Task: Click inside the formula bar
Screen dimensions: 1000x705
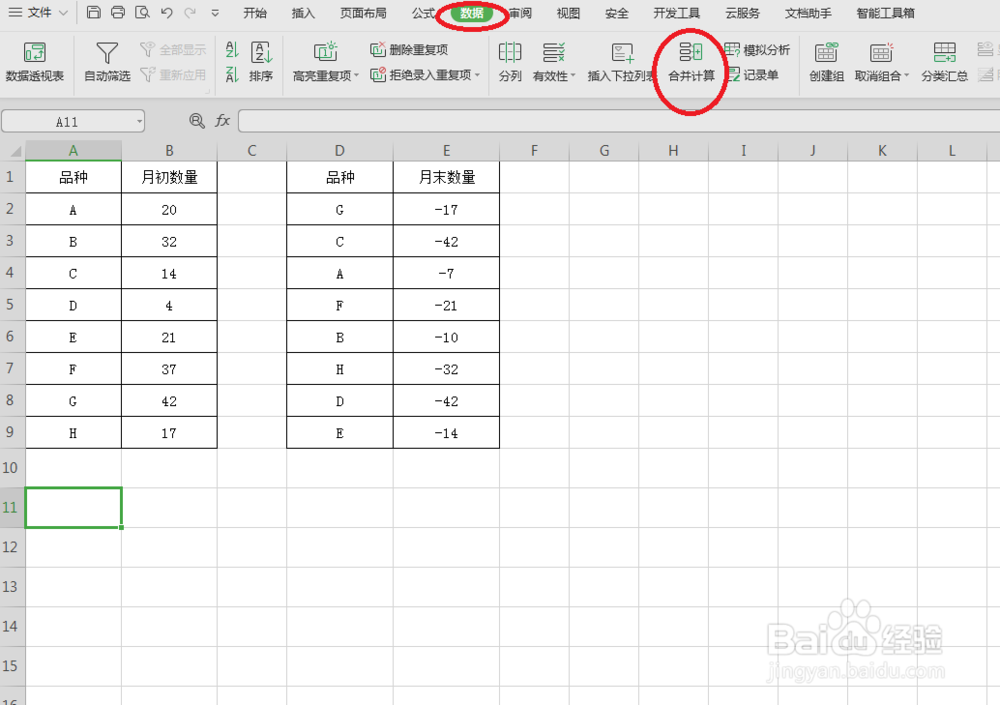Action: [619, 121]
